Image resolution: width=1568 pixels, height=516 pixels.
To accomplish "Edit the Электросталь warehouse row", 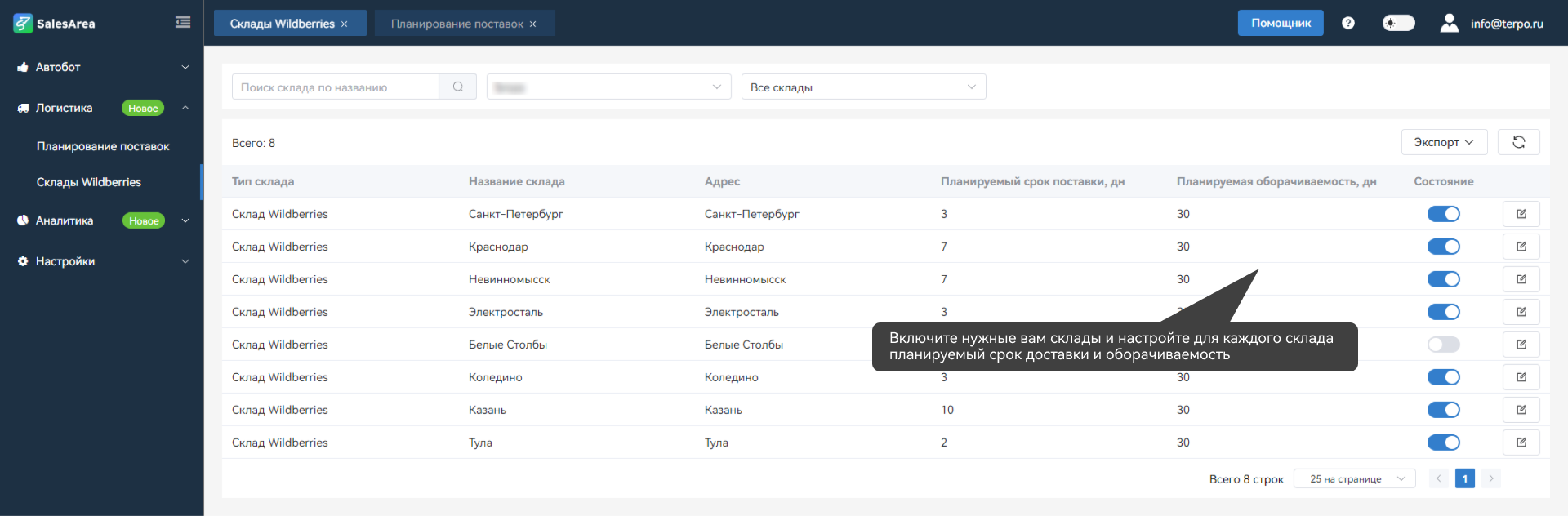I will (x=1521, y=312).
